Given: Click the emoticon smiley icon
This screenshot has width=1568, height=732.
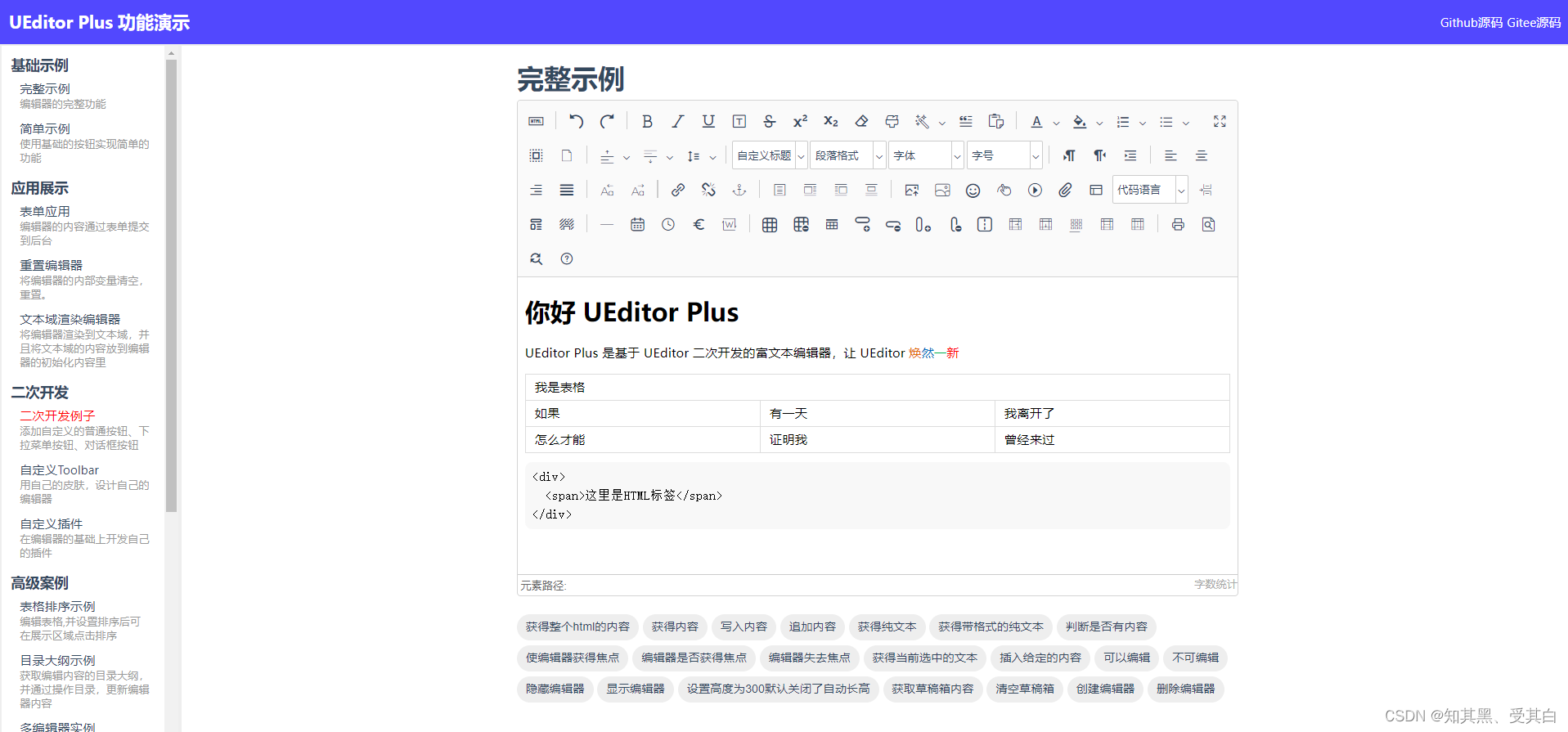Looking at the screenshot, I should pos(973,190).
